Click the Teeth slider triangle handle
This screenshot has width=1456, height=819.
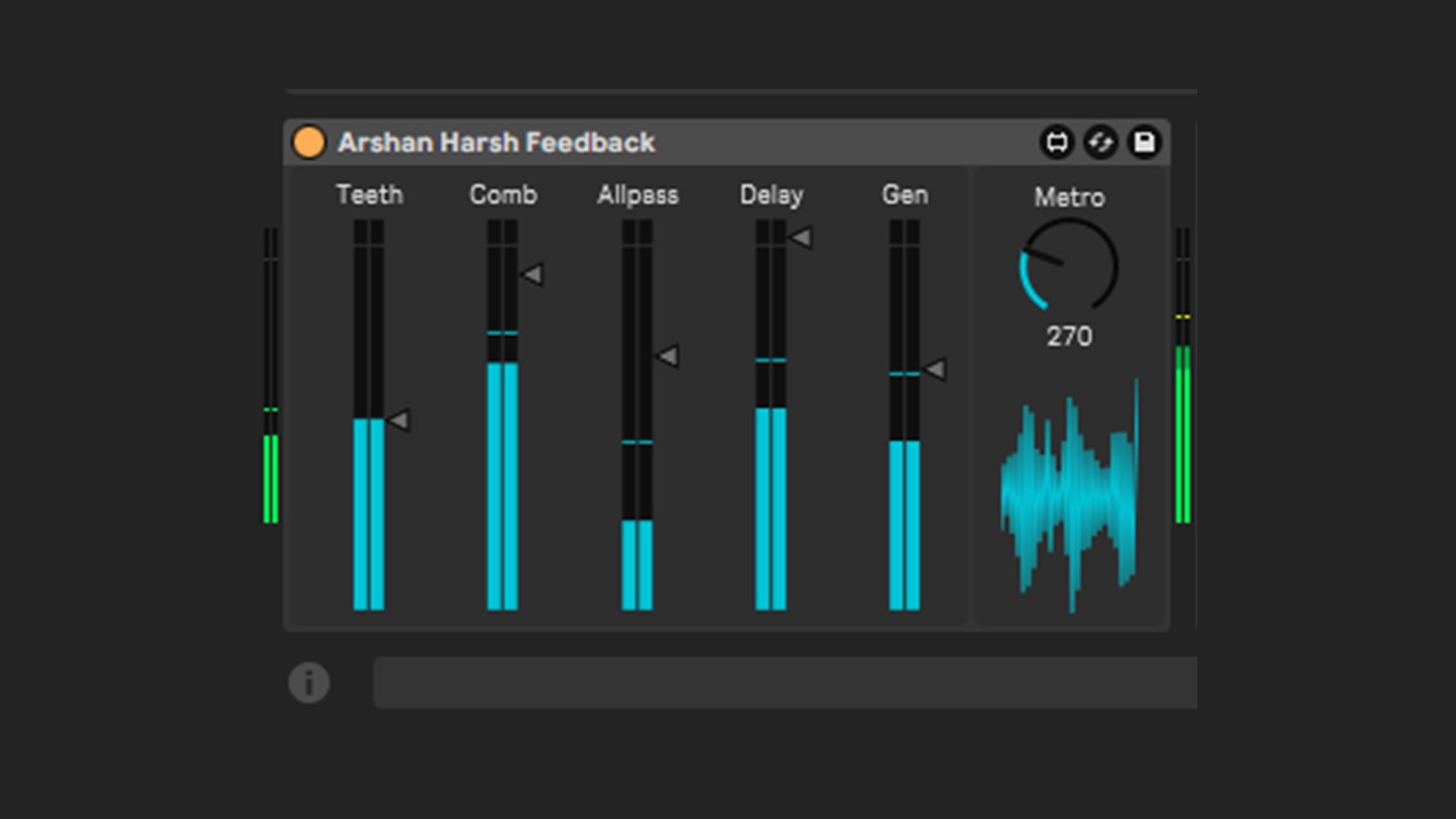pyautogui.click(x=400, y=420)
